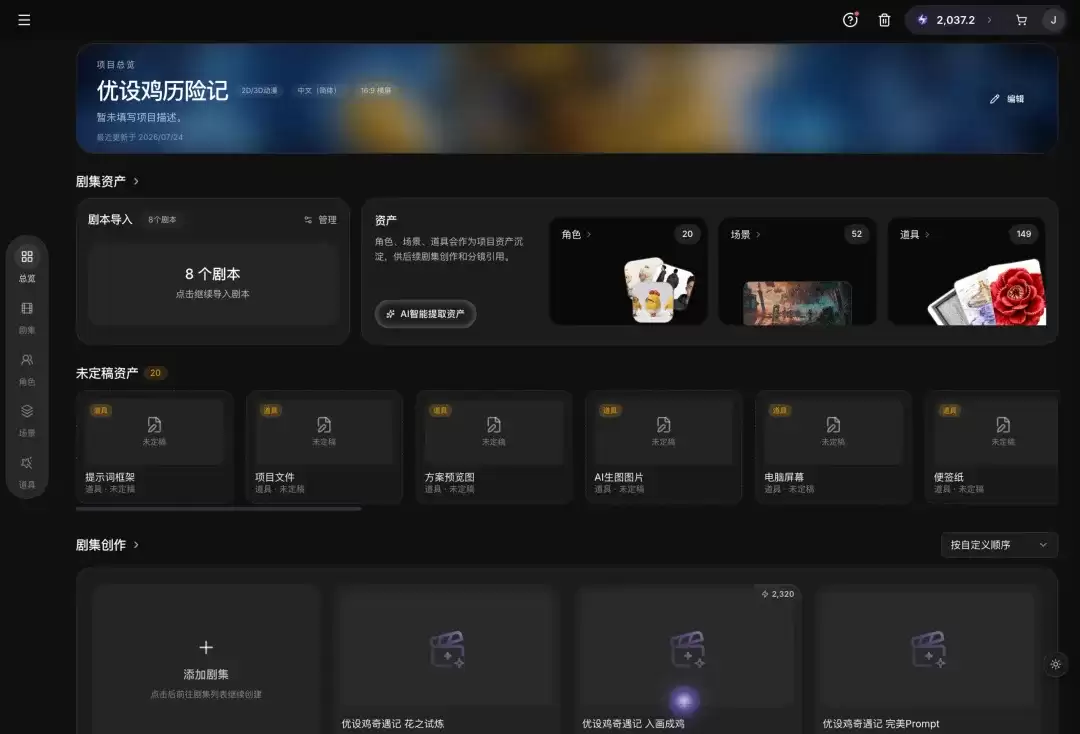Click the 便签纸 asset name
The height and width of the screenshot is (734, 1080).
[x=948, y=477]
